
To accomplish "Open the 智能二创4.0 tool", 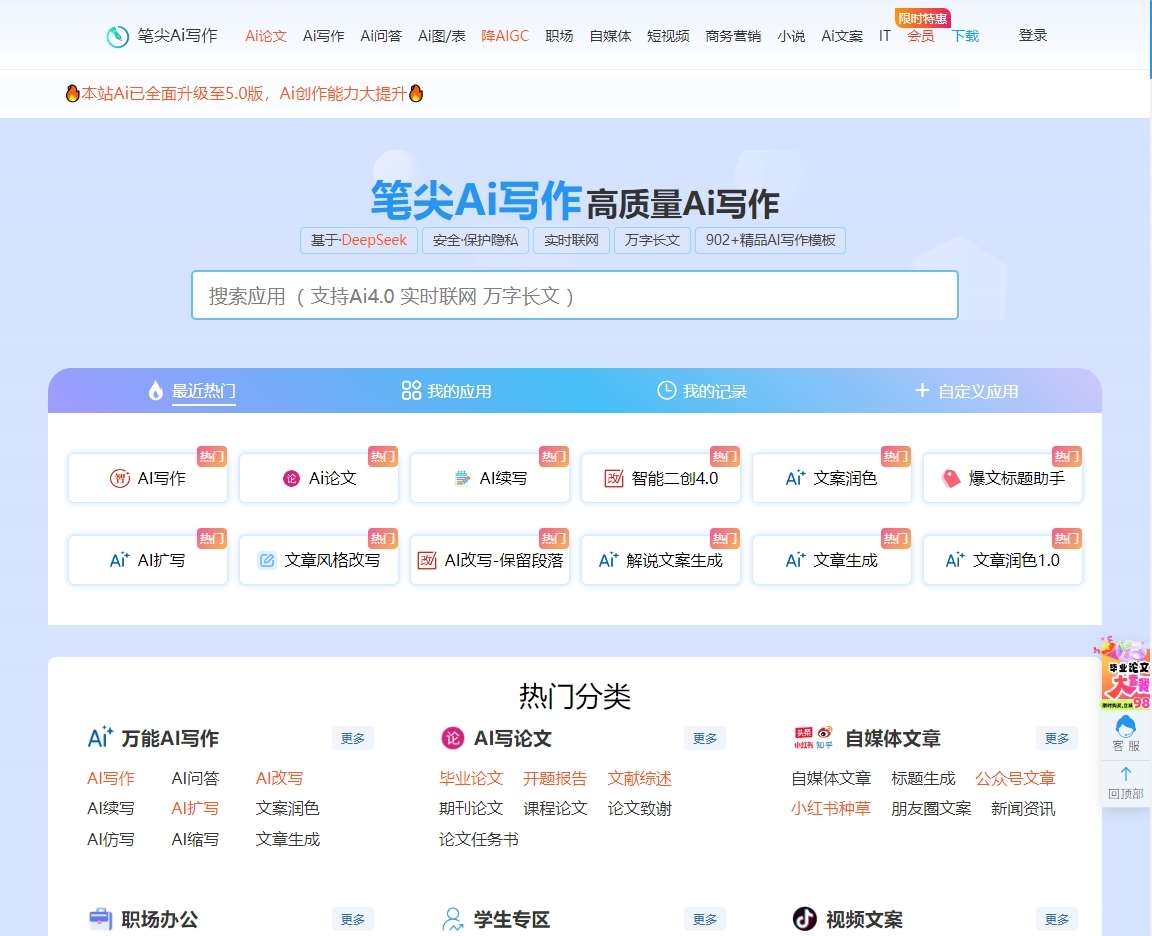I will pos(660,478).
